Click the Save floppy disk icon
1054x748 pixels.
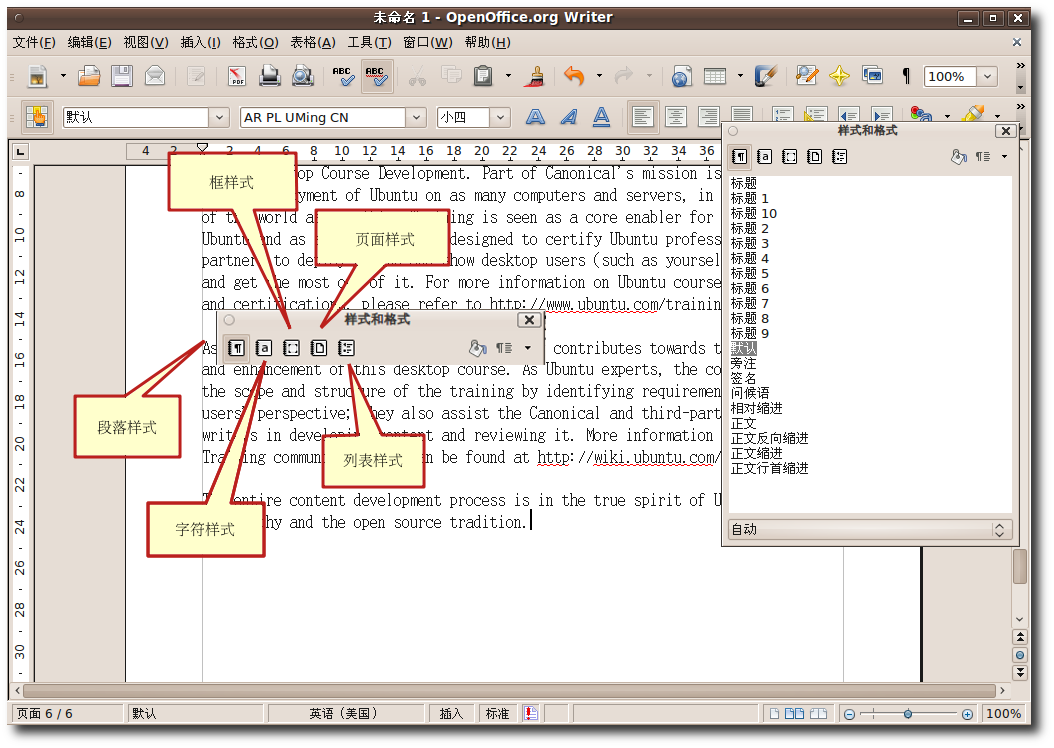point(122,76)
